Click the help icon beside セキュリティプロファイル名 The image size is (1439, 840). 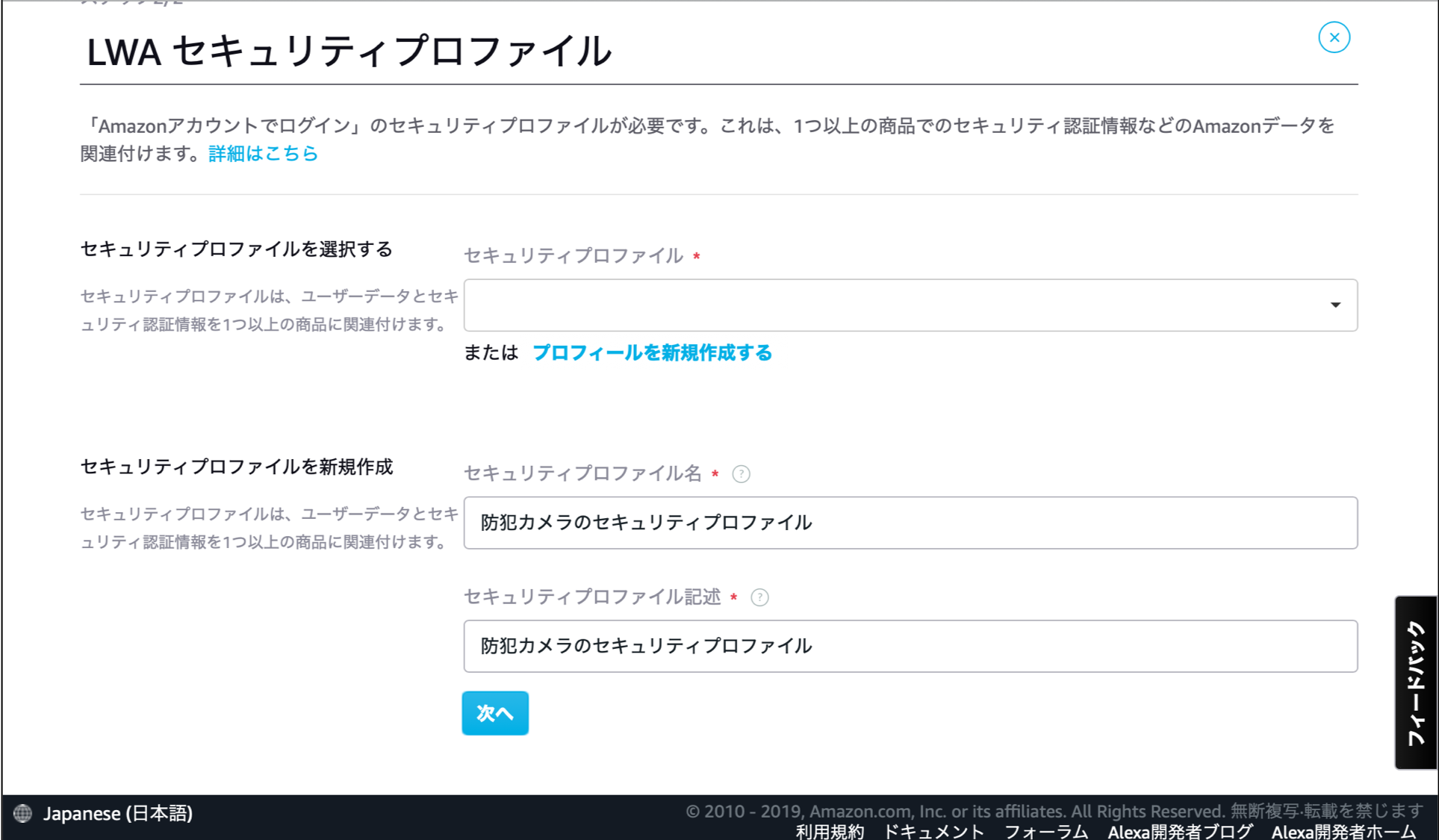[x=741, y=473]
